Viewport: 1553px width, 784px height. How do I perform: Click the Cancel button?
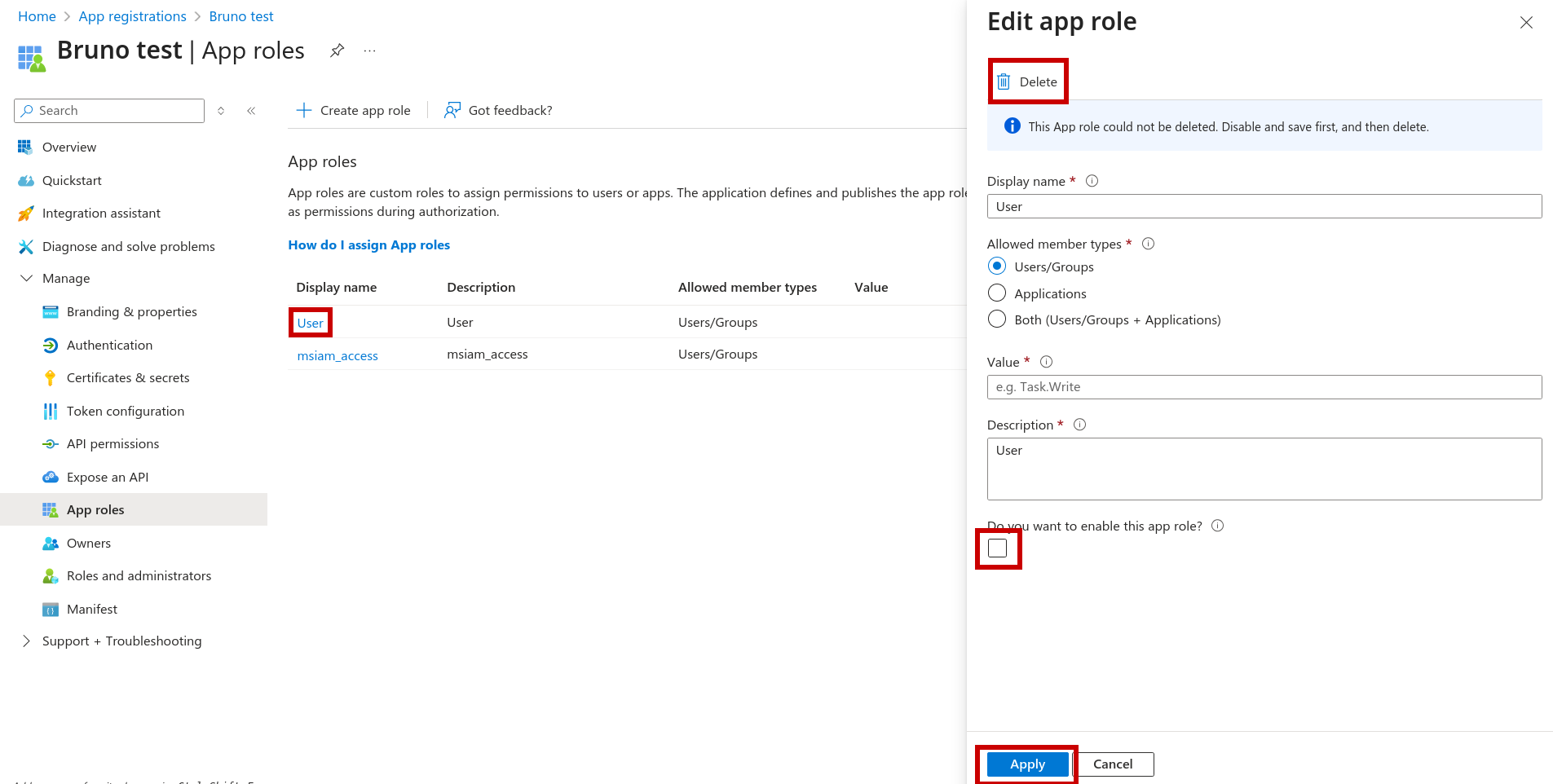[1112, 764]
